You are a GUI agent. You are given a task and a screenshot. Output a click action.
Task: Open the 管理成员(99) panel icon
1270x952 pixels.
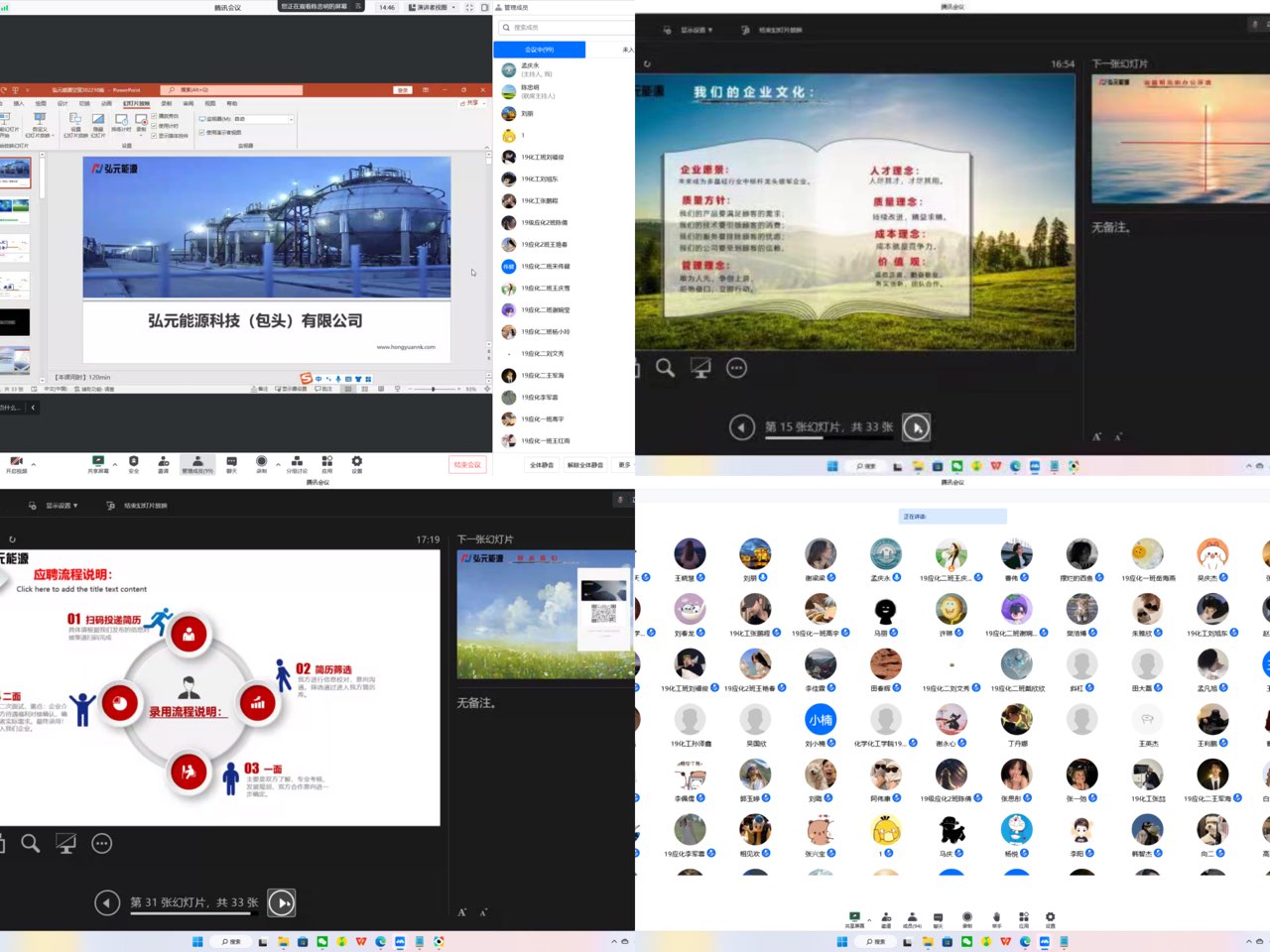197,463
